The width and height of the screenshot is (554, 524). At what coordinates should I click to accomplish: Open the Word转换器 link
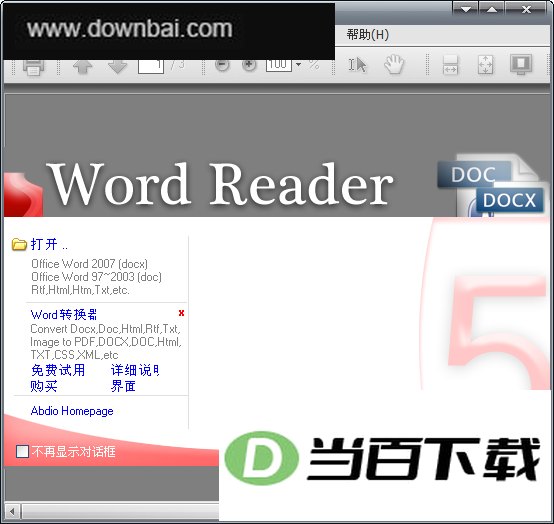tap(64, 314)
